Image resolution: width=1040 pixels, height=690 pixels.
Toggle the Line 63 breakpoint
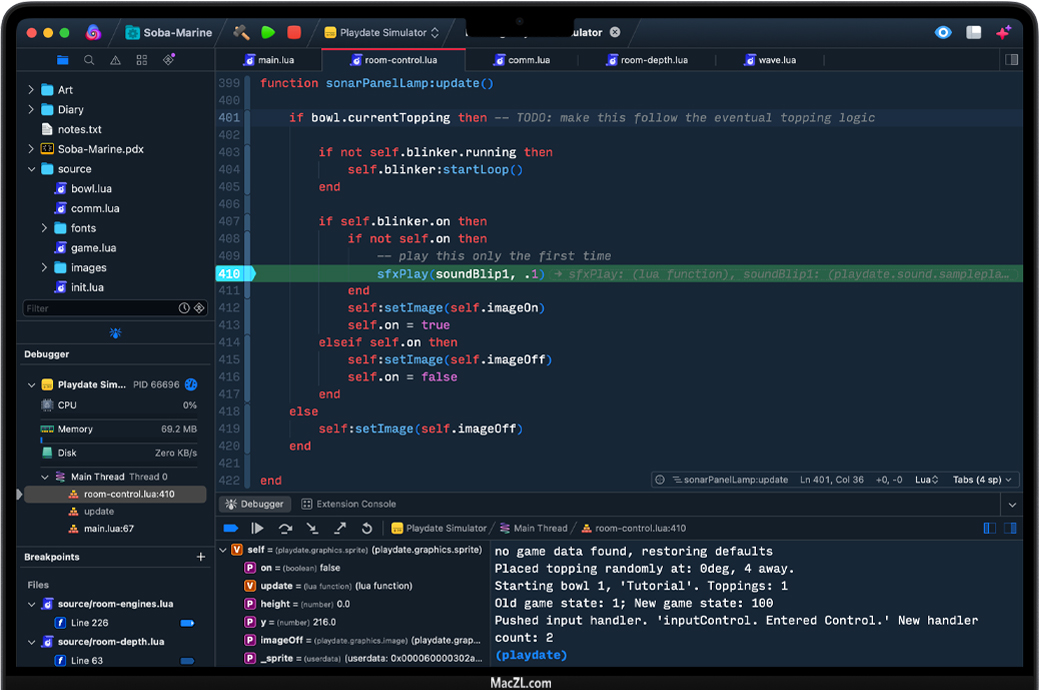[187, 661]
